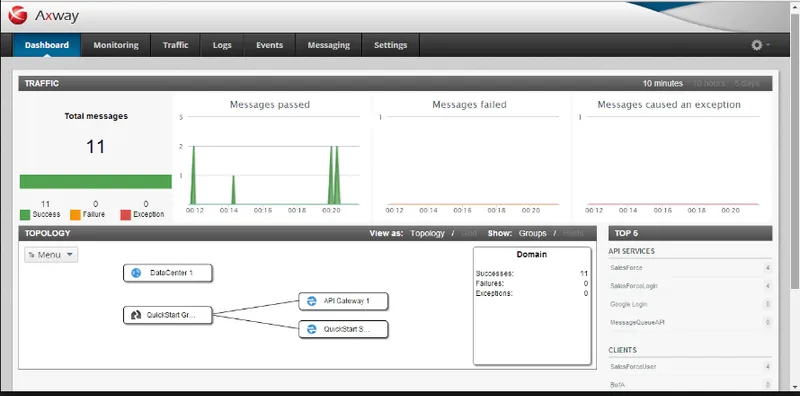Viewport: 800px width, 396px height.
Task: Show Hosts in topology
Action: (x=573, y=233)
